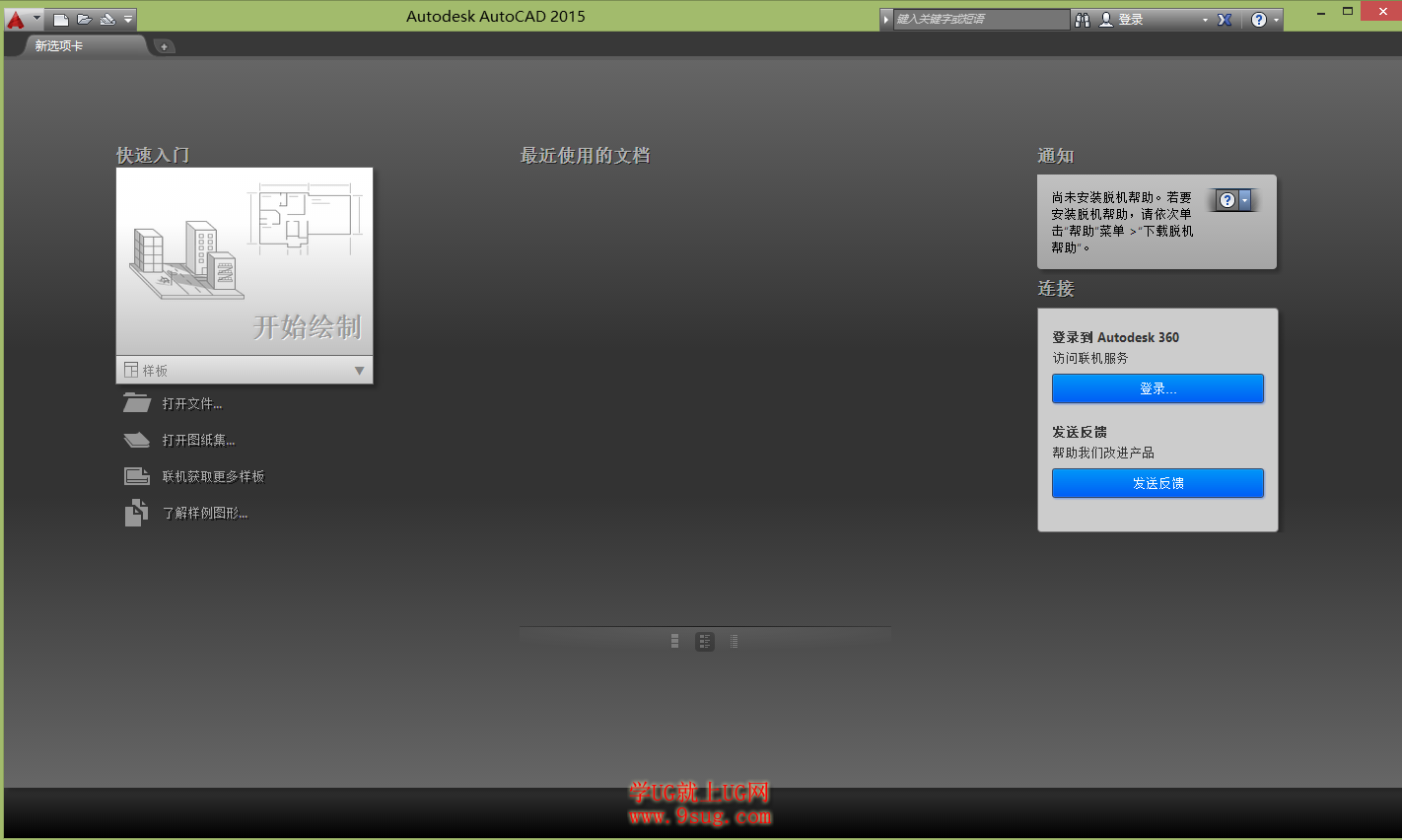Click the 访问联机服务 text
1402x840 pixels.
point(1090,358)
